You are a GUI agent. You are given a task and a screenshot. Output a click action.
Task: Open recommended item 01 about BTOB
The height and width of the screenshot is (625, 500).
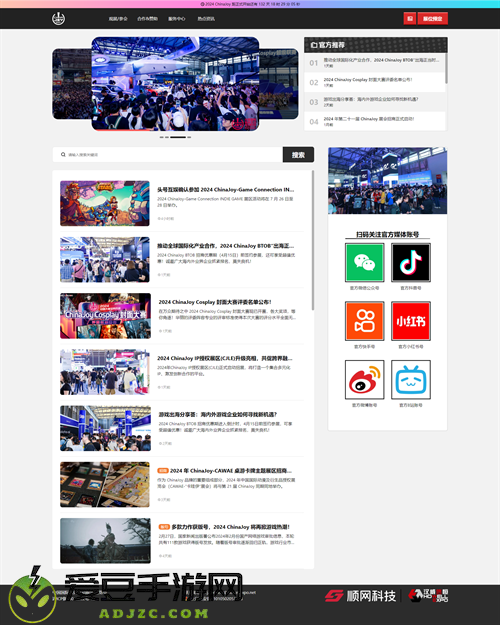374,63
